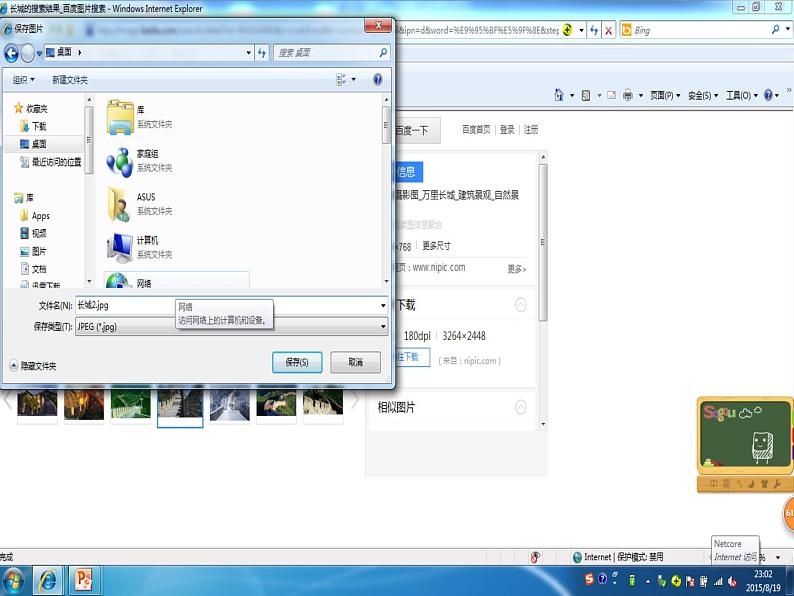The width and height of the screenshot is (794, 596).
Task: Click the 注册 link
Action: pyautogui.click(x=531, y=130)
